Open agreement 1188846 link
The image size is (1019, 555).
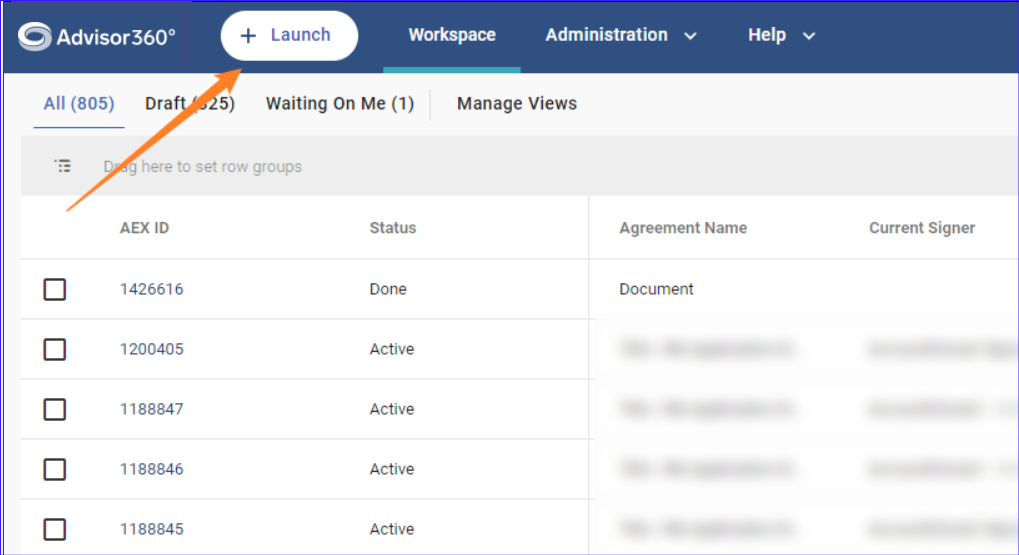151,469
